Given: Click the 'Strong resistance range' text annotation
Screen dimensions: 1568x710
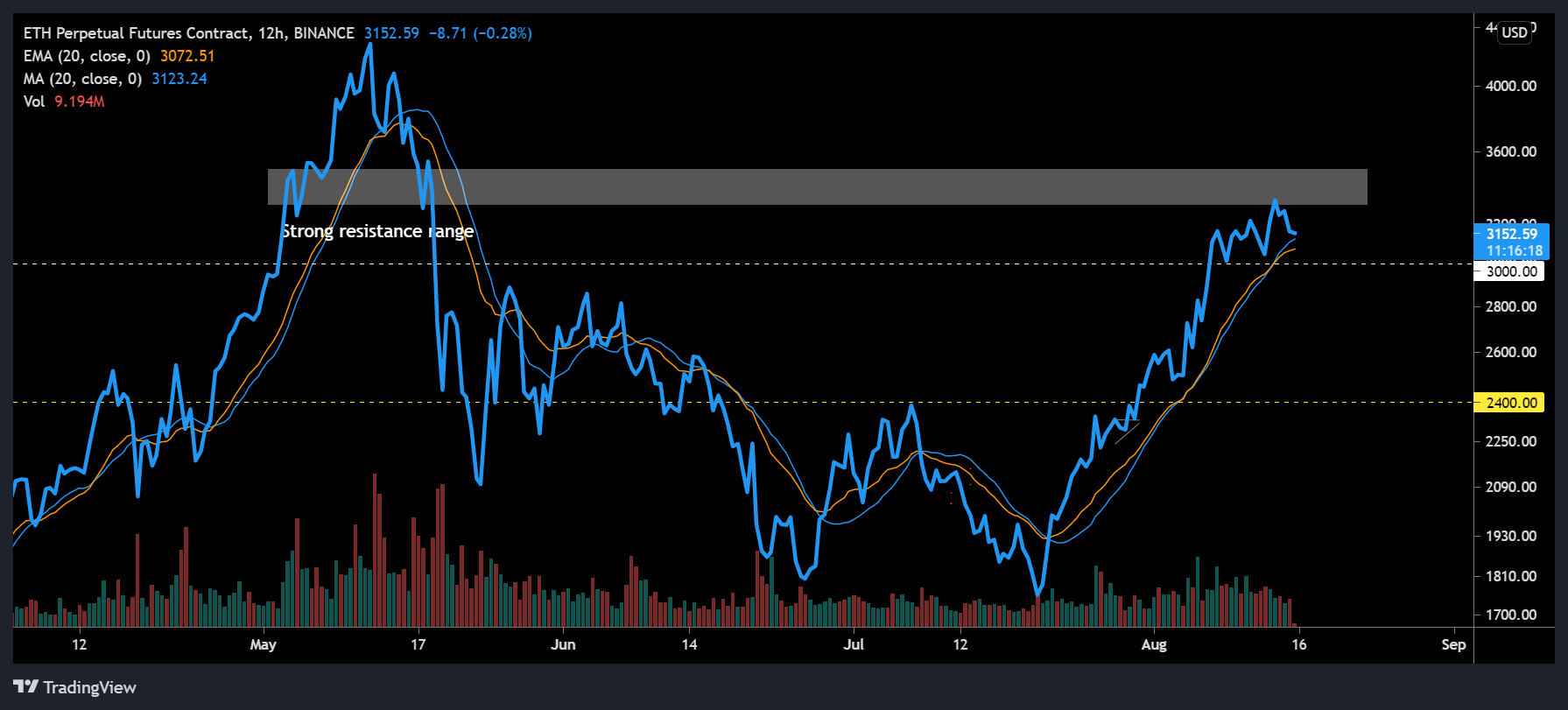Looking at the screenshot, I should (x=377, y=231).
